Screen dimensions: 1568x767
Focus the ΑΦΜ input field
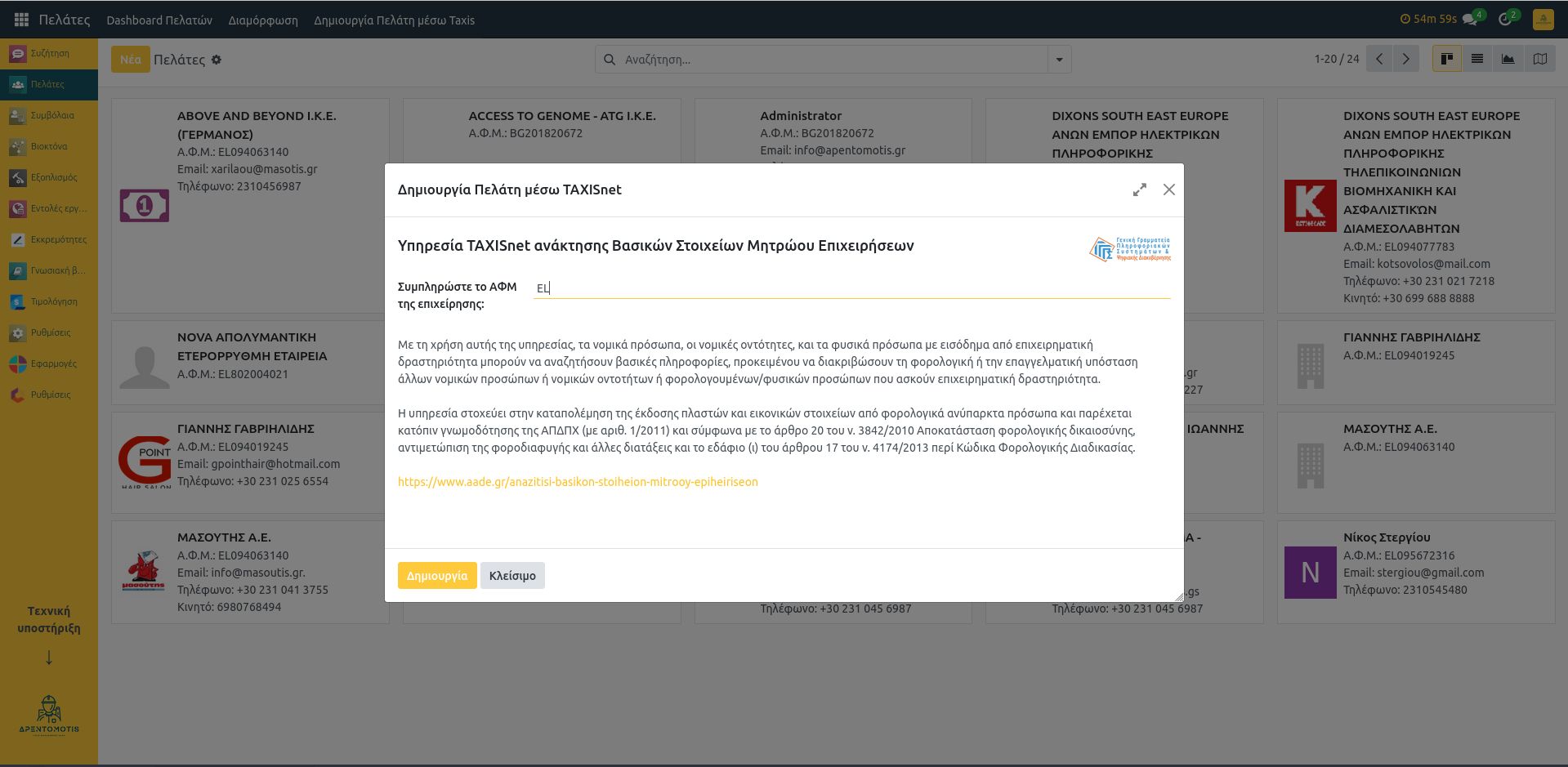click(x=851, y=288)
